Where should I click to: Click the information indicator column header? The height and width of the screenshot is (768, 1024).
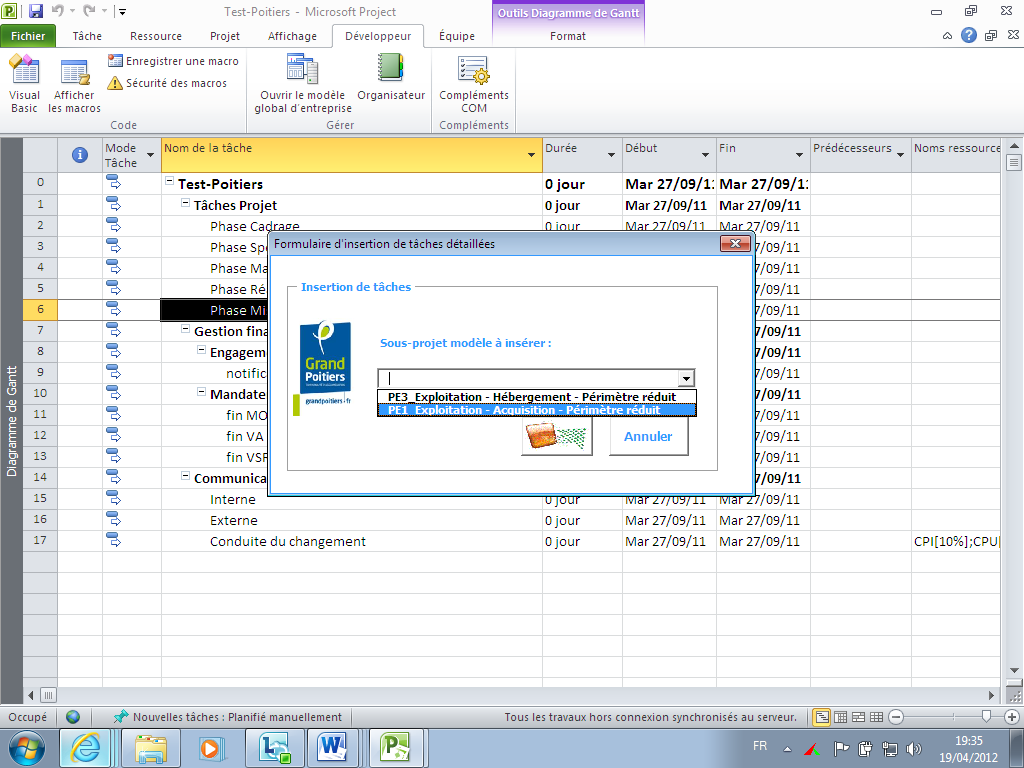[80, 155]
